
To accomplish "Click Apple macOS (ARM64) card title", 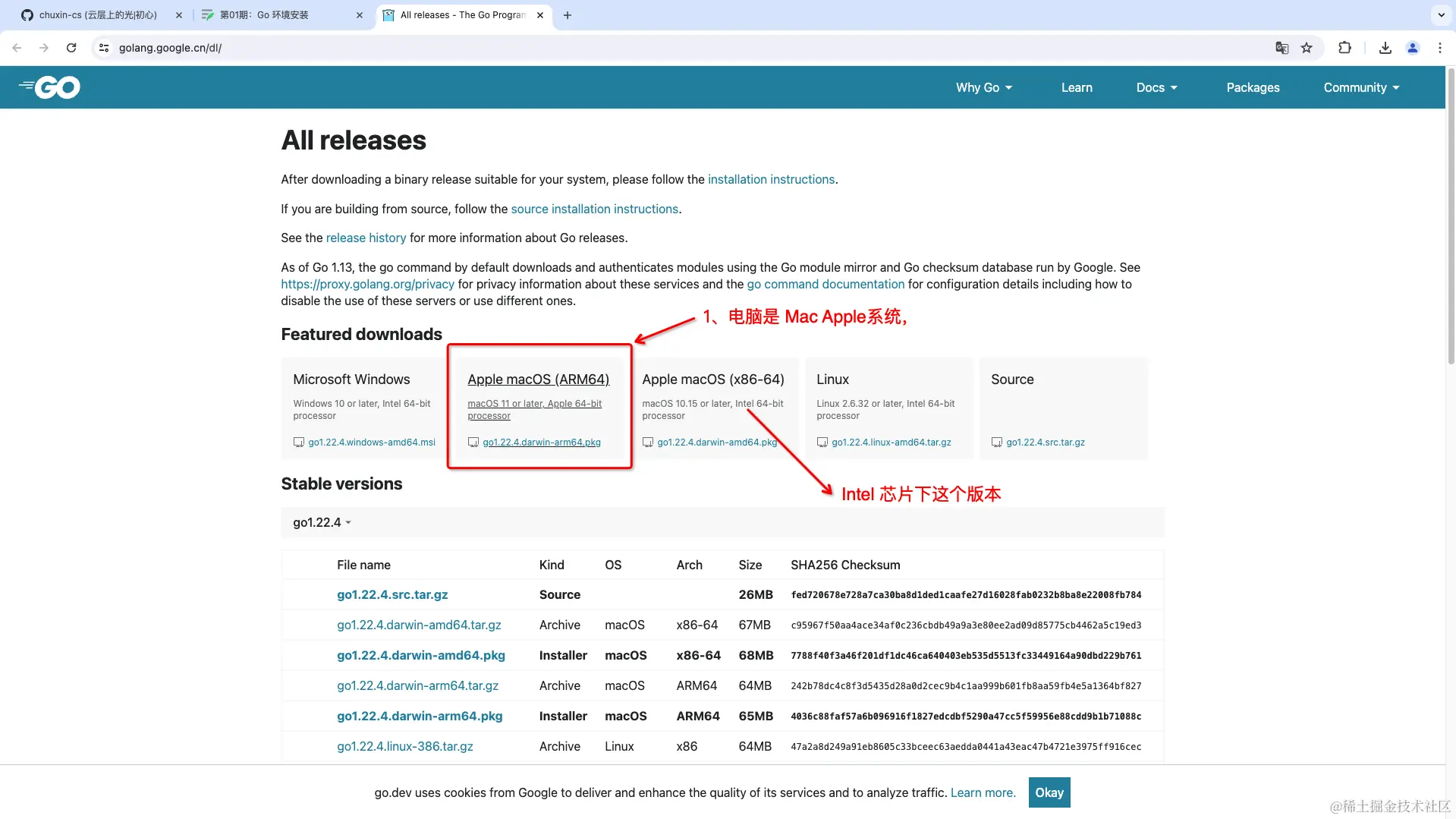I will [x=539, y=380].
